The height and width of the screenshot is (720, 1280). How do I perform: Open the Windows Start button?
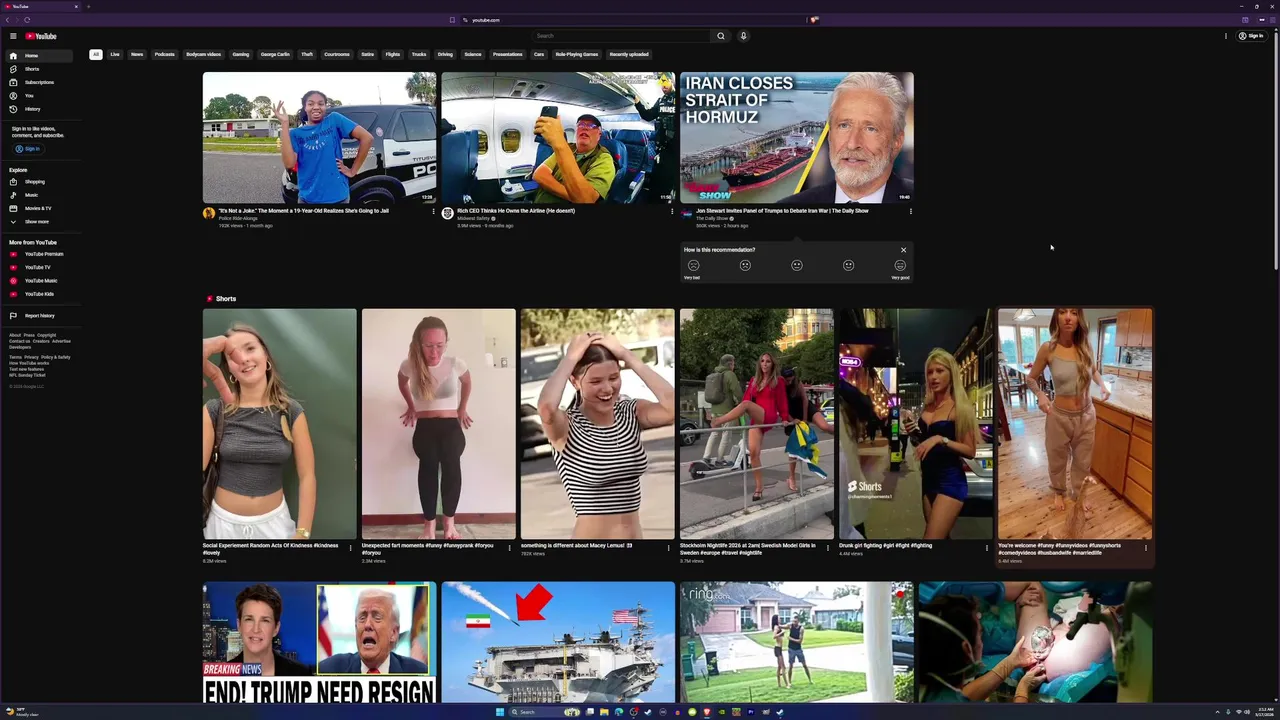(500, 712)
